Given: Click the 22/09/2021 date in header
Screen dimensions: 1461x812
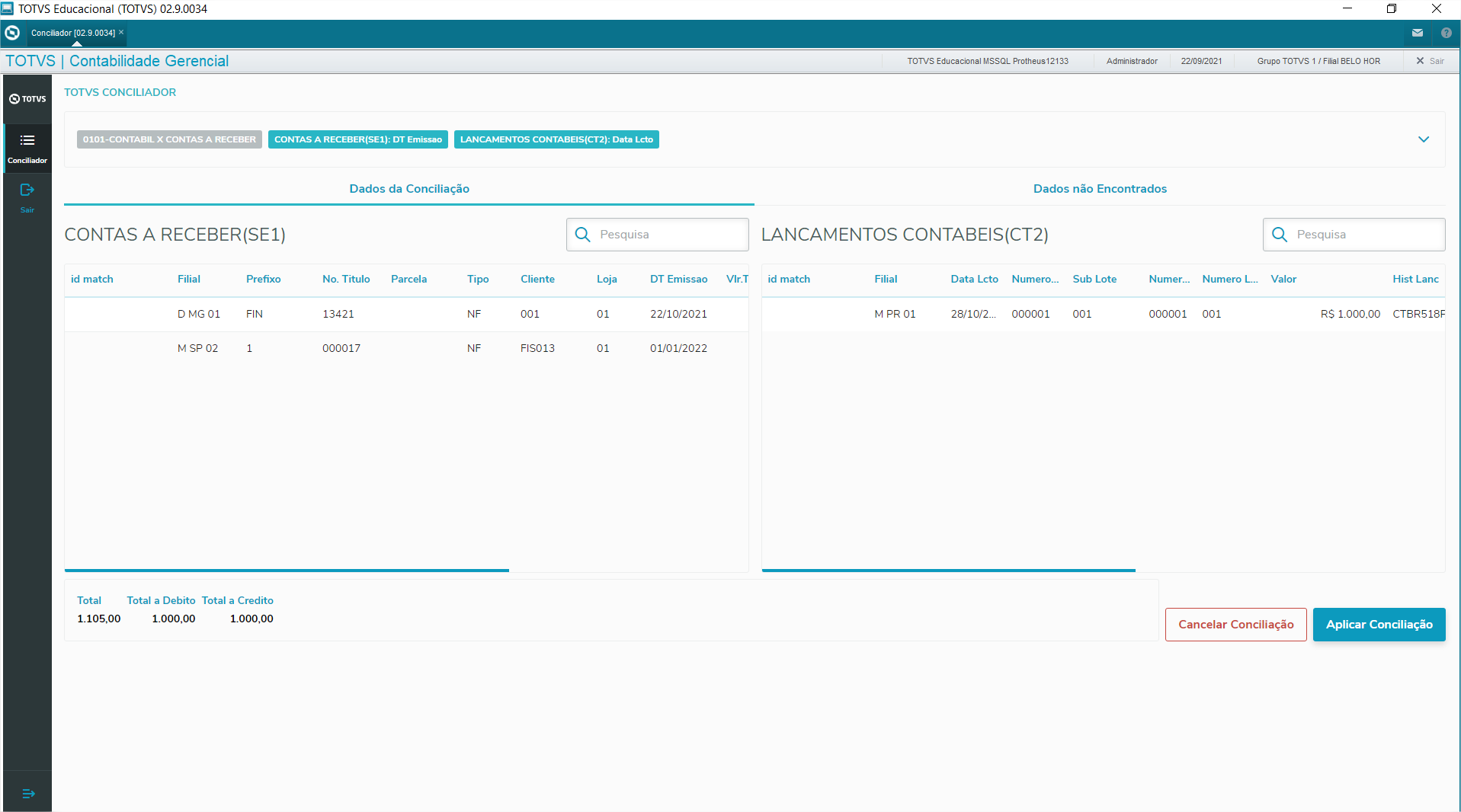Looking at the screenshot, I should point(1201,61).
